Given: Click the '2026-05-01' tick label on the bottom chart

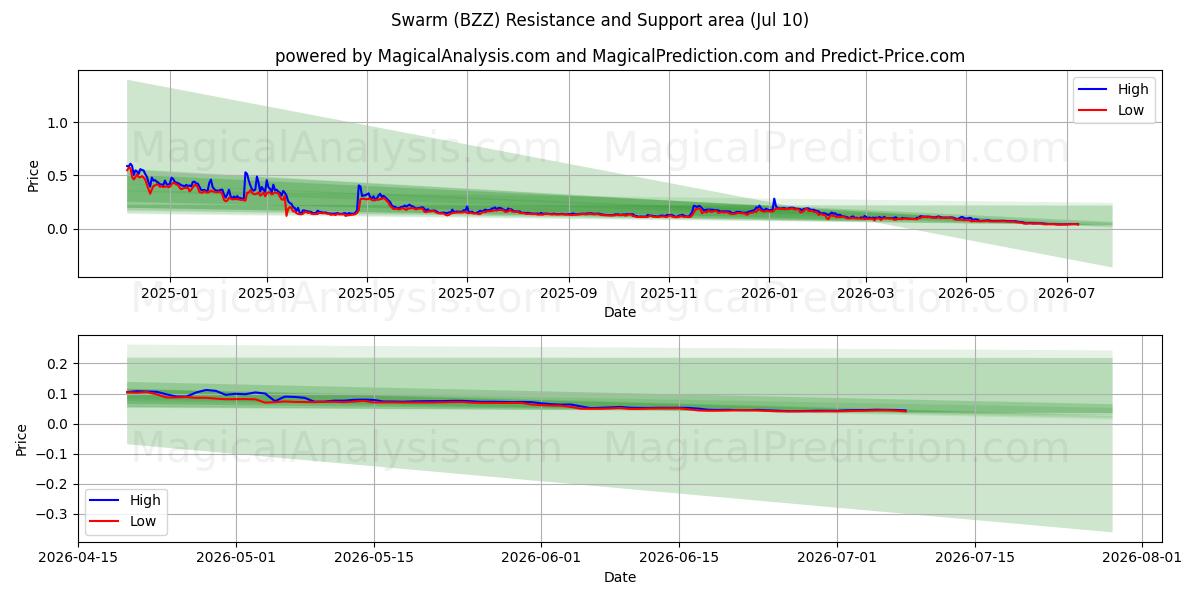Looking at the screenshot, I should (x=236, y=557).
